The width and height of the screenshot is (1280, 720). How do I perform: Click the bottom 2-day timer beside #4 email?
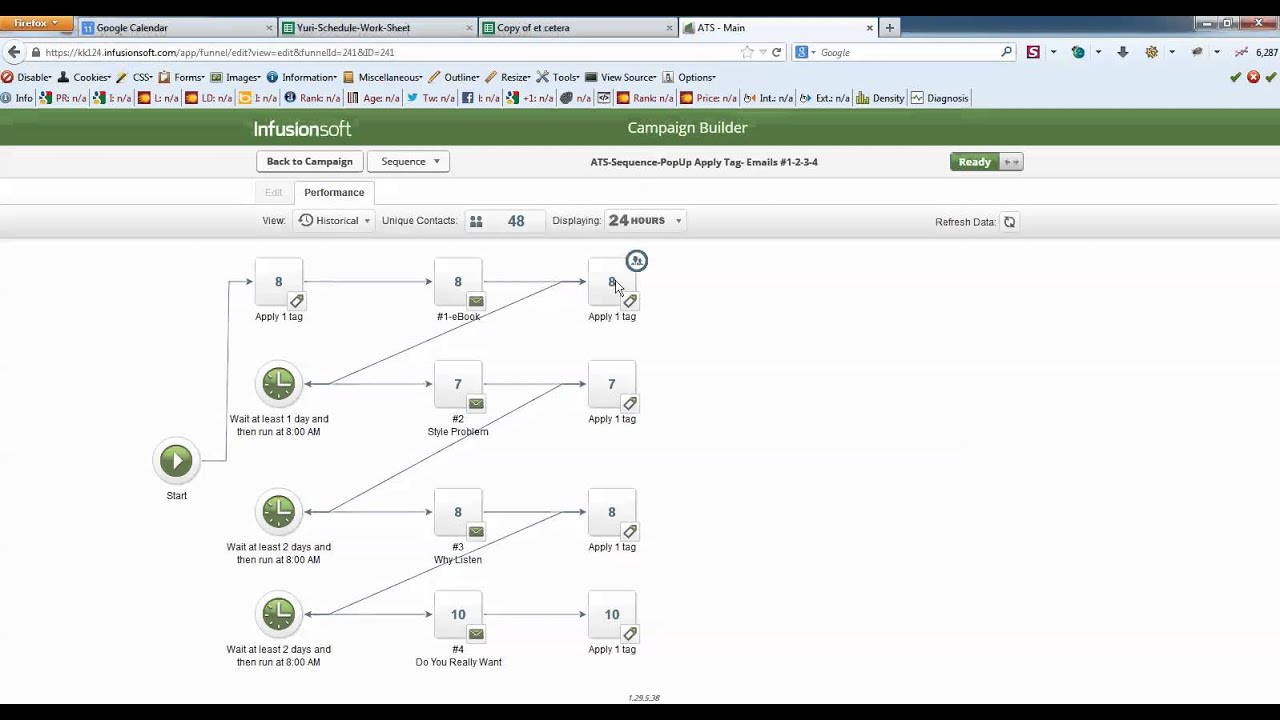pos(279,614)
